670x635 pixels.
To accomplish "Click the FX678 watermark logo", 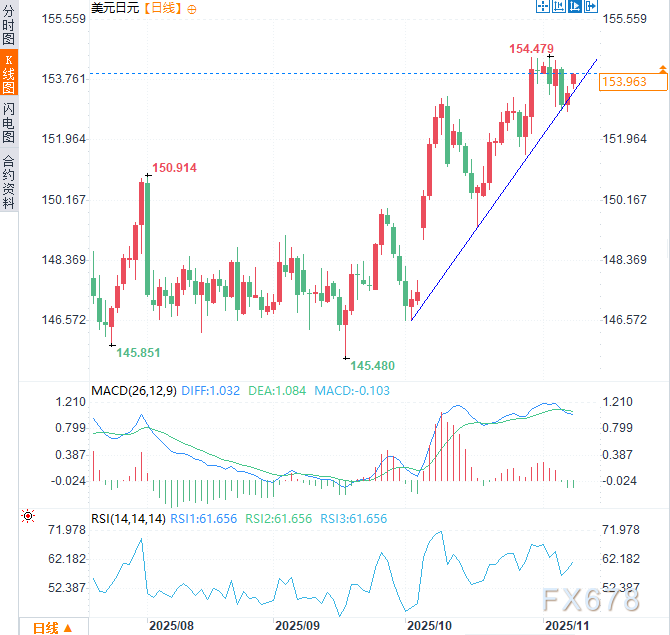I will pos(590,598).
